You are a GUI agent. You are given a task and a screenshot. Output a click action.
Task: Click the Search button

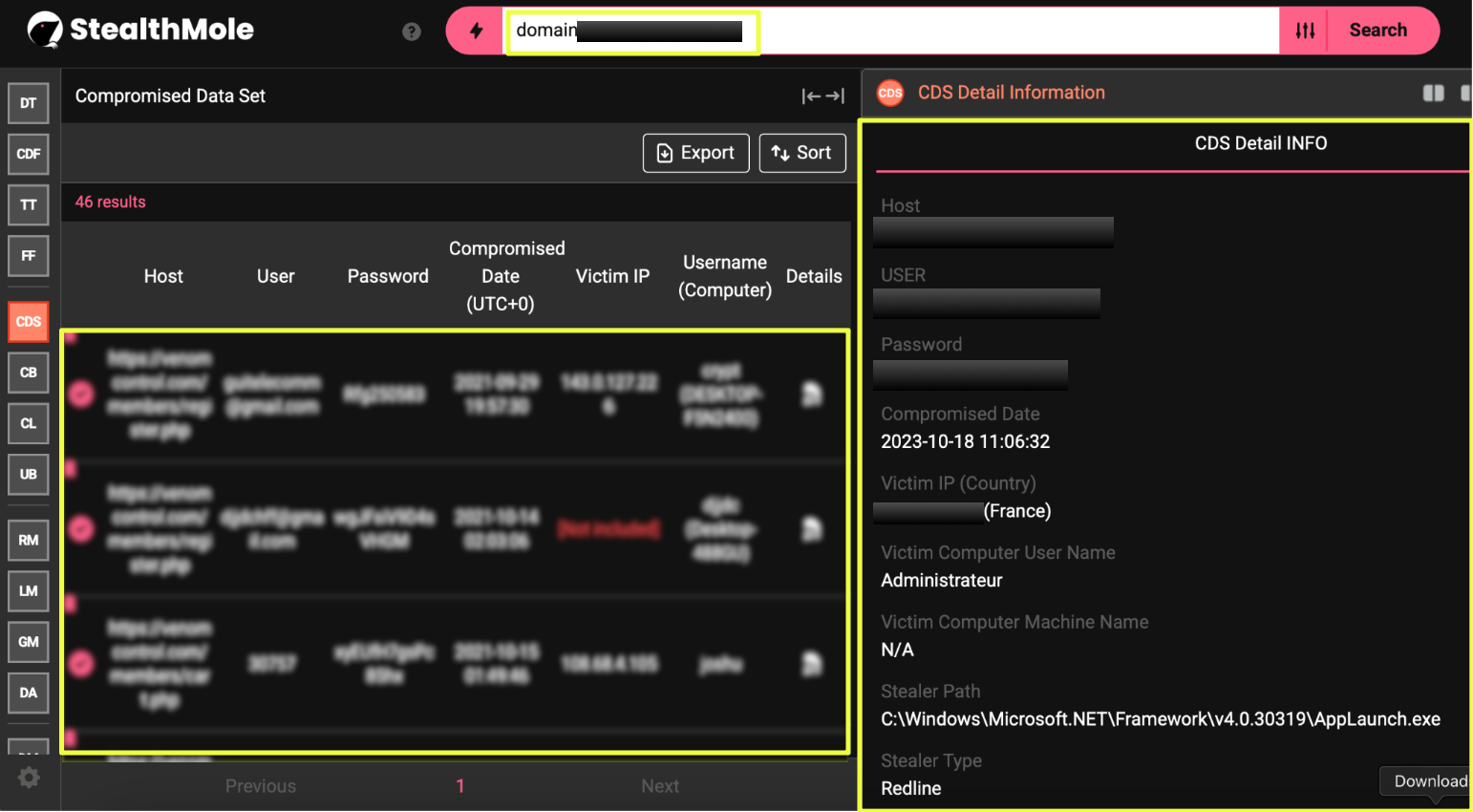click(x=1377, y=31)
